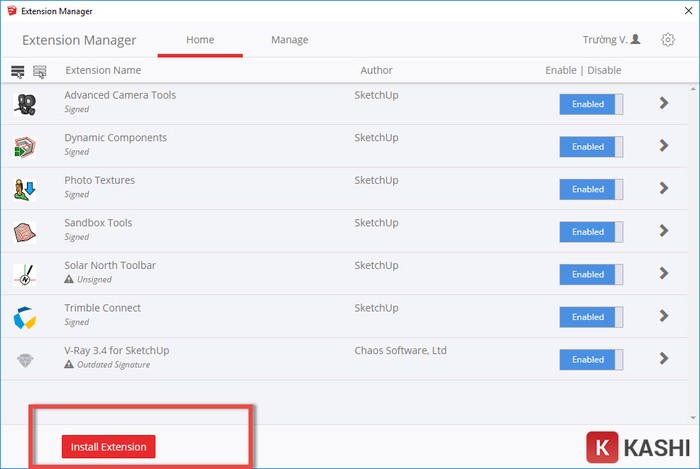This screenshot has width=700, height=469.
Task: Click the scrollbar up arrow
Action: 693,89
